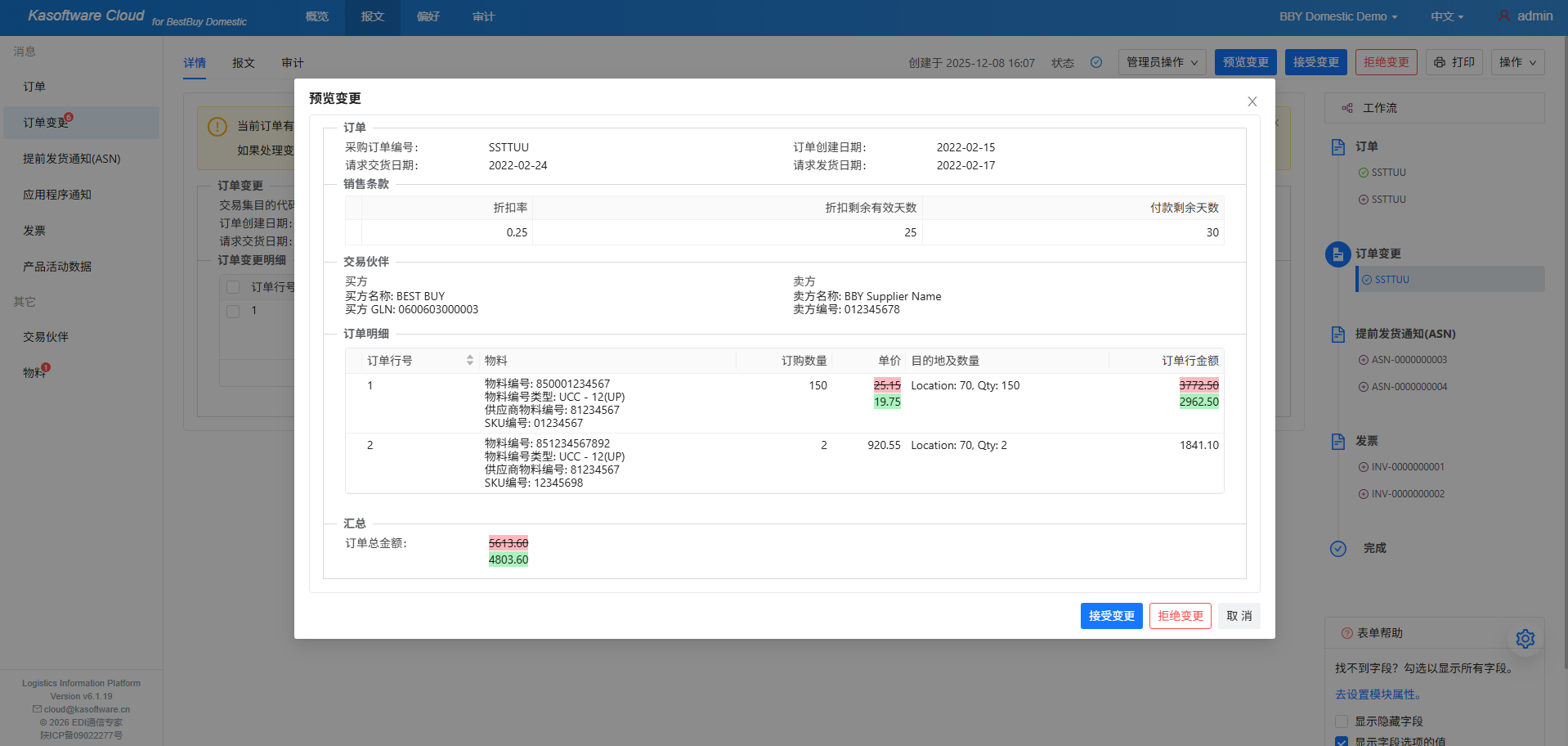This screenshot has height=746, width=1568.
Task: Click the admin user profile icon
Action: click(1503, 16)
